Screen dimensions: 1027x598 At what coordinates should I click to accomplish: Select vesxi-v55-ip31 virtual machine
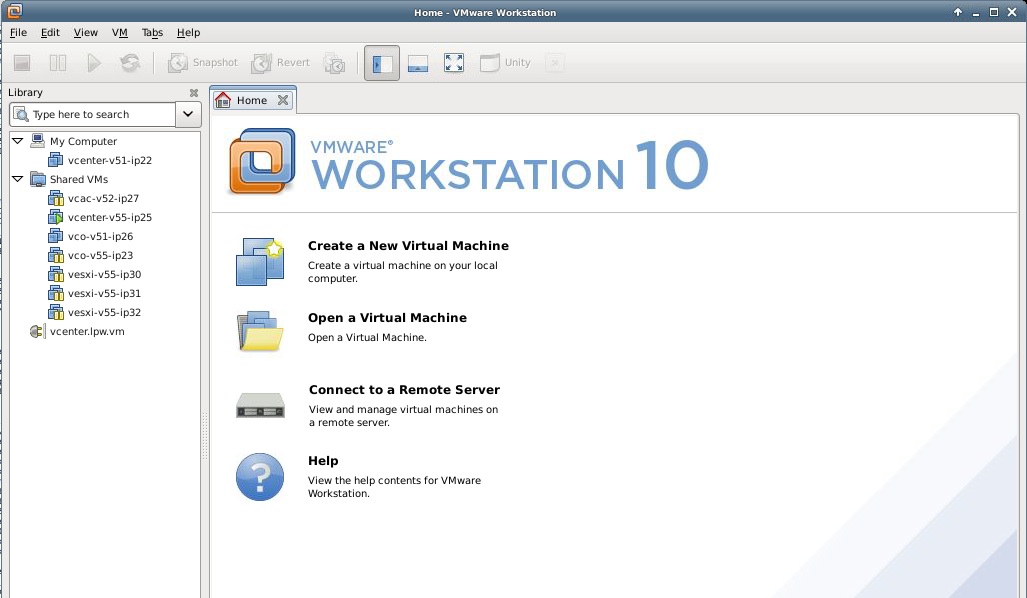click(104, 293)
